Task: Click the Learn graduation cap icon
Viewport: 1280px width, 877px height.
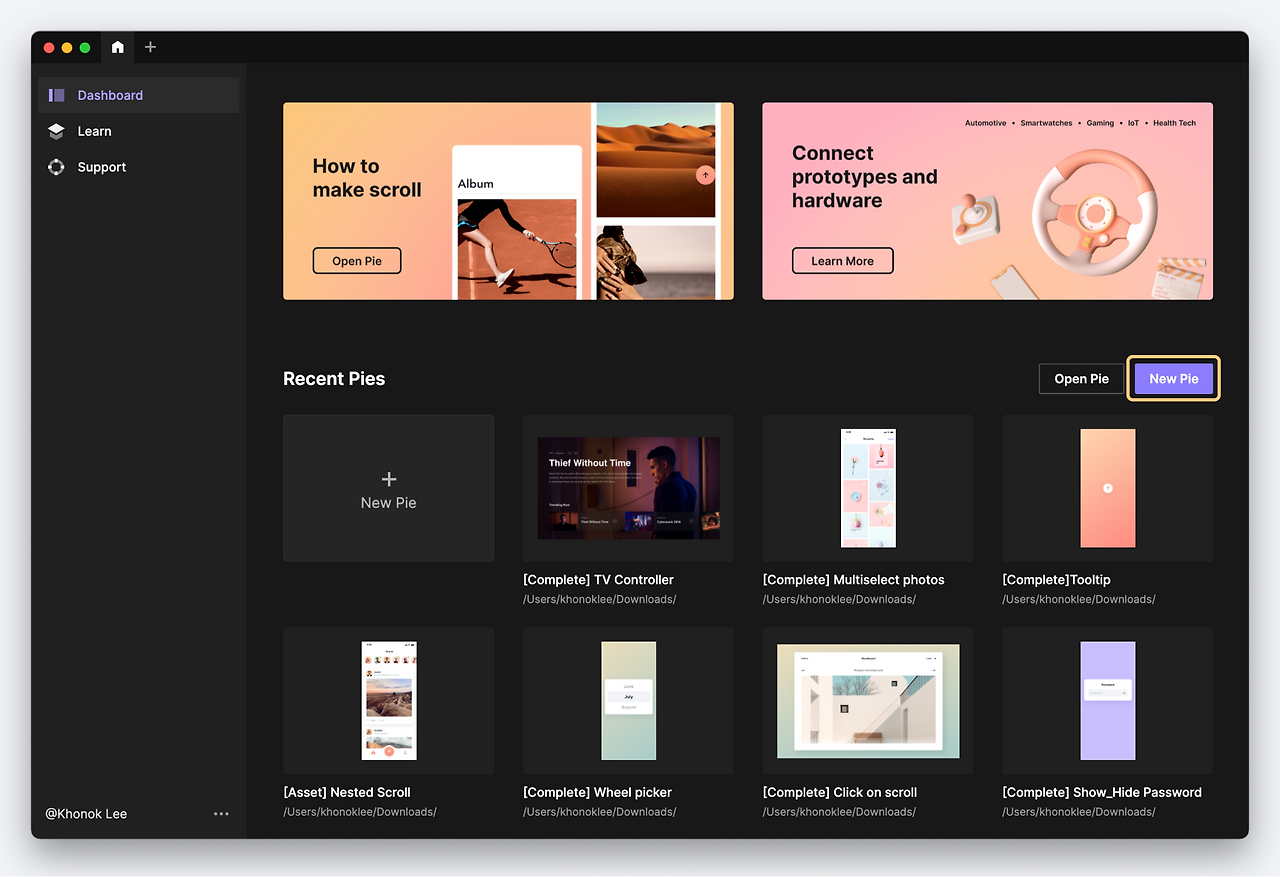Action: 56,131
